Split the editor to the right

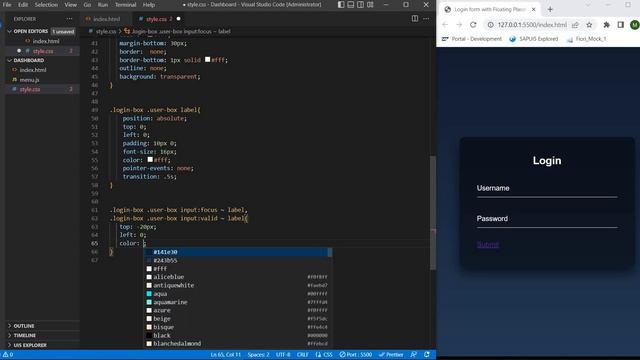(x=415, y=18)
